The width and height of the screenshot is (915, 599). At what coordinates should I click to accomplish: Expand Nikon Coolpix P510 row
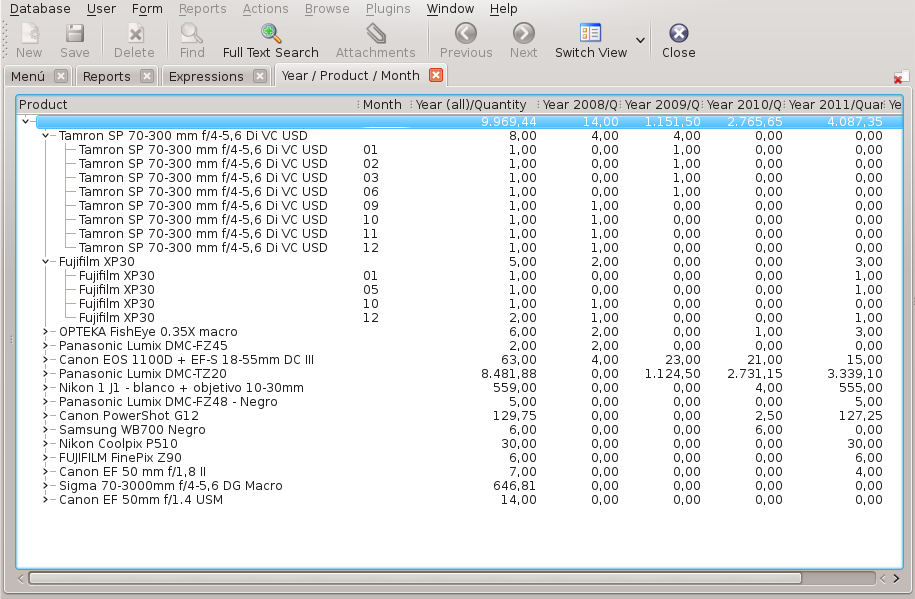[45, 444]
